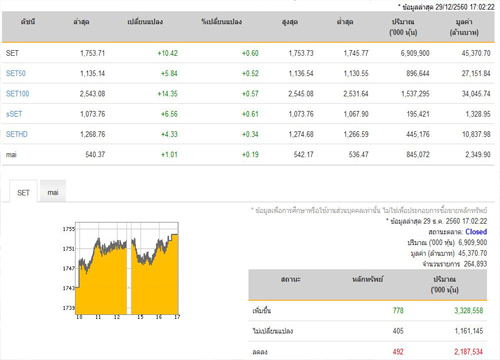500x360 pixels.
Task: Click the SET row latest value 1,753.71
Action: 92,53
